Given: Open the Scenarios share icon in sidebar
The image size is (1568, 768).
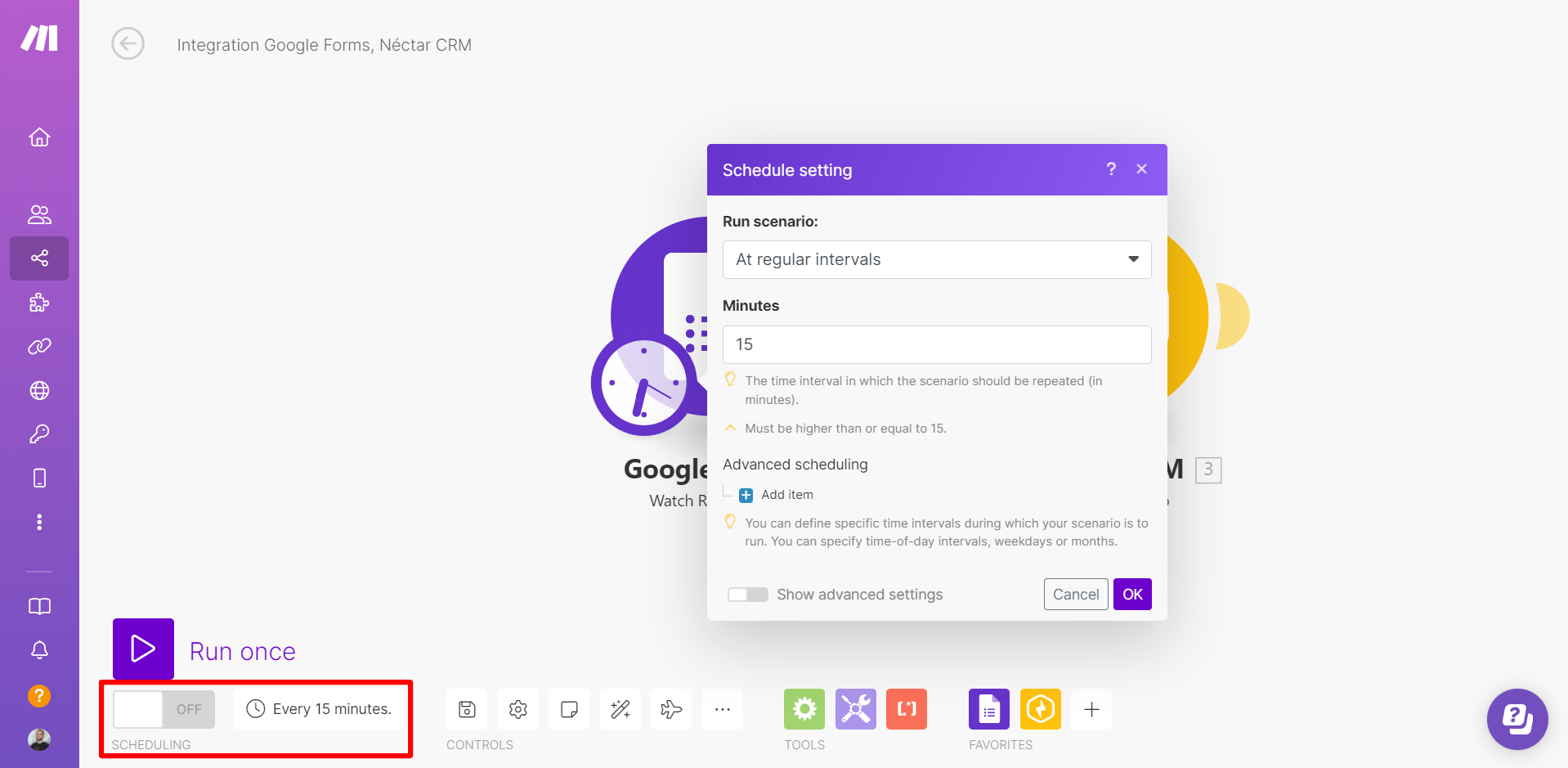Looking at the screenshot, I should (39, 258).
